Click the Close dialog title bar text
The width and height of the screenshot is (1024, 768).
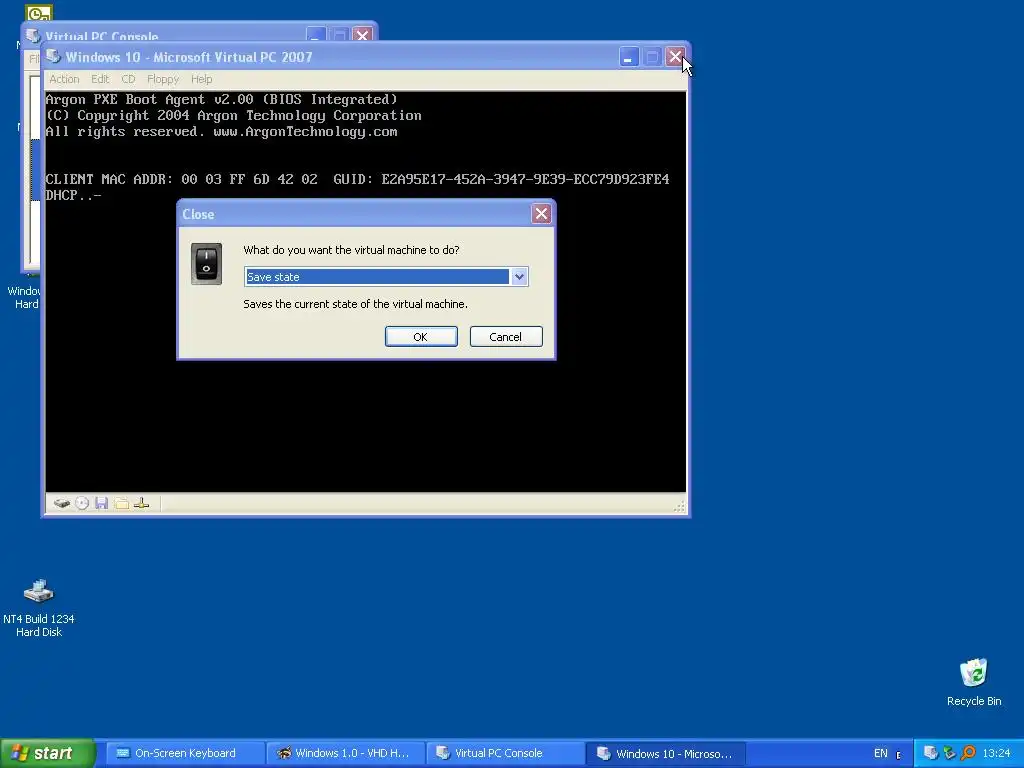click(198, 214)
